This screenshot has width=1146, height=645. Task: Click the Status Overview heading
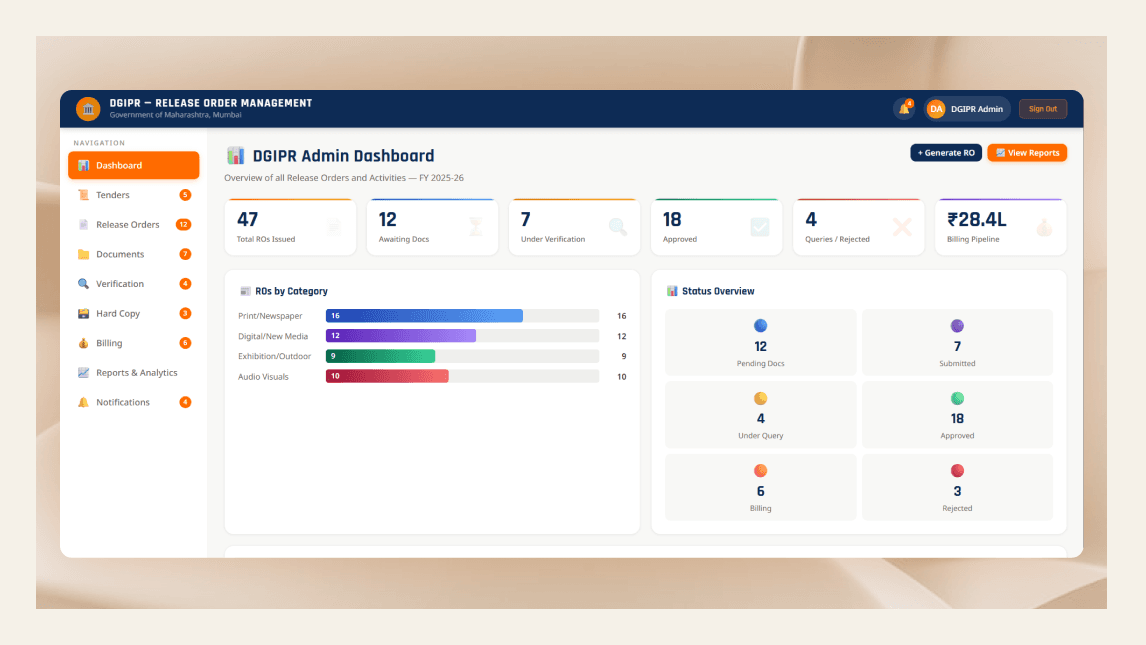(718, 291)
